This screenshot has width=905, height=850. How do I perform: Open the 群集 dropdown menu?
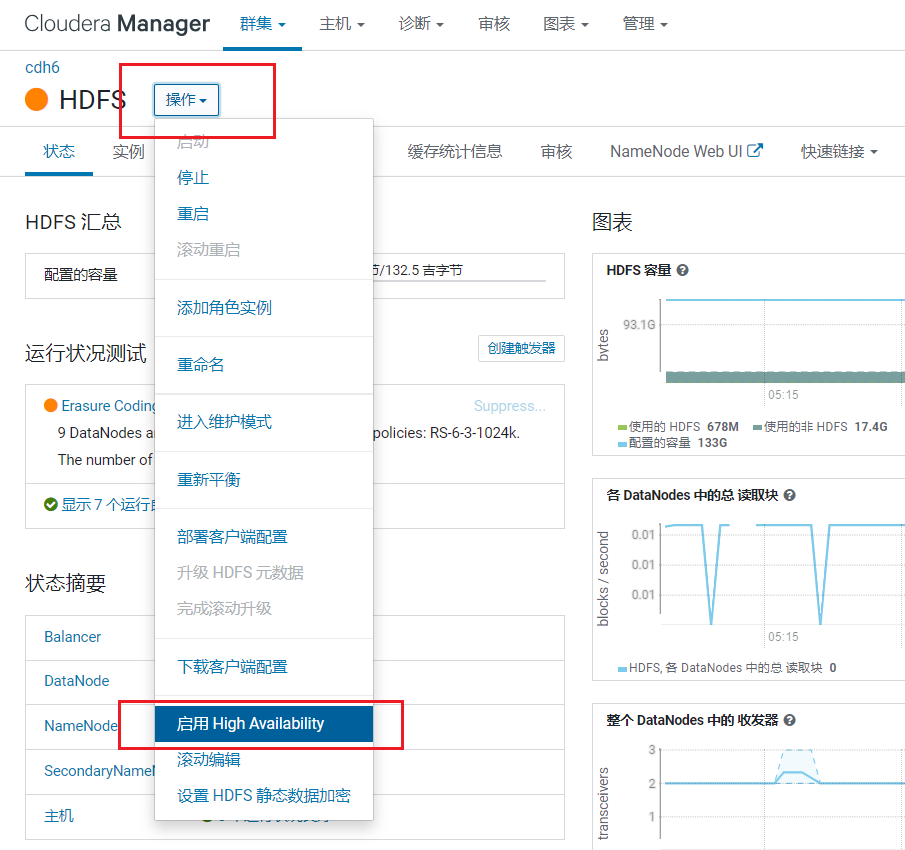[x=263, y=24]
